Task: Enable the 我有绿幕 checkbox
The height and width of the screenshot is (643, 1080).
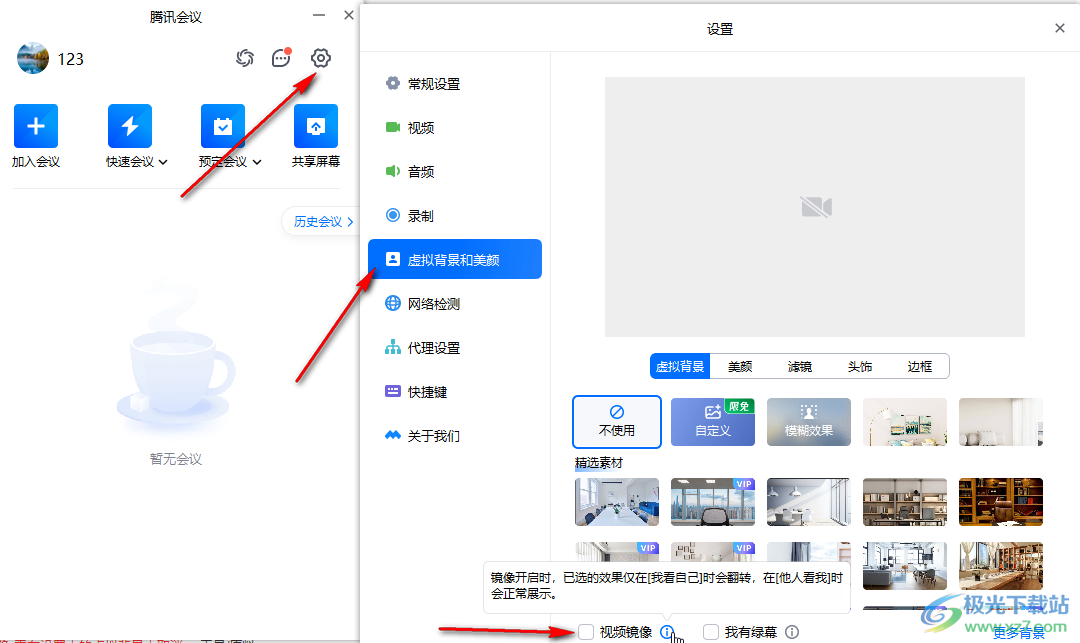Action: [x=711, y=632]
